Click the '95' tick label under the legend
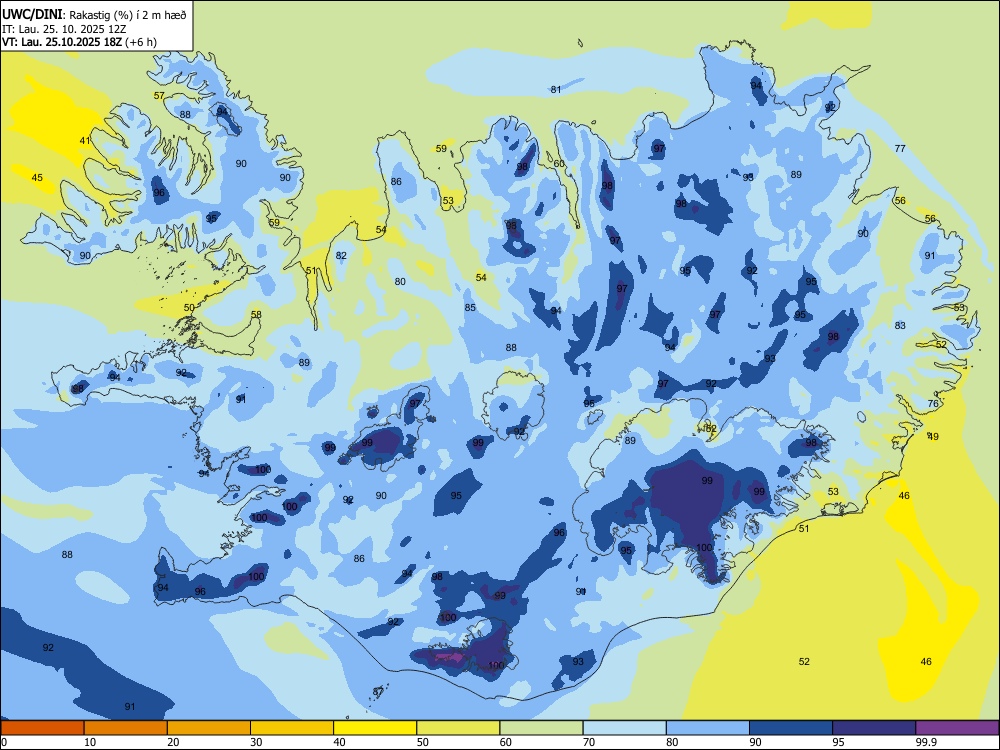This screenshot has height=750, width=1000. 839,742
